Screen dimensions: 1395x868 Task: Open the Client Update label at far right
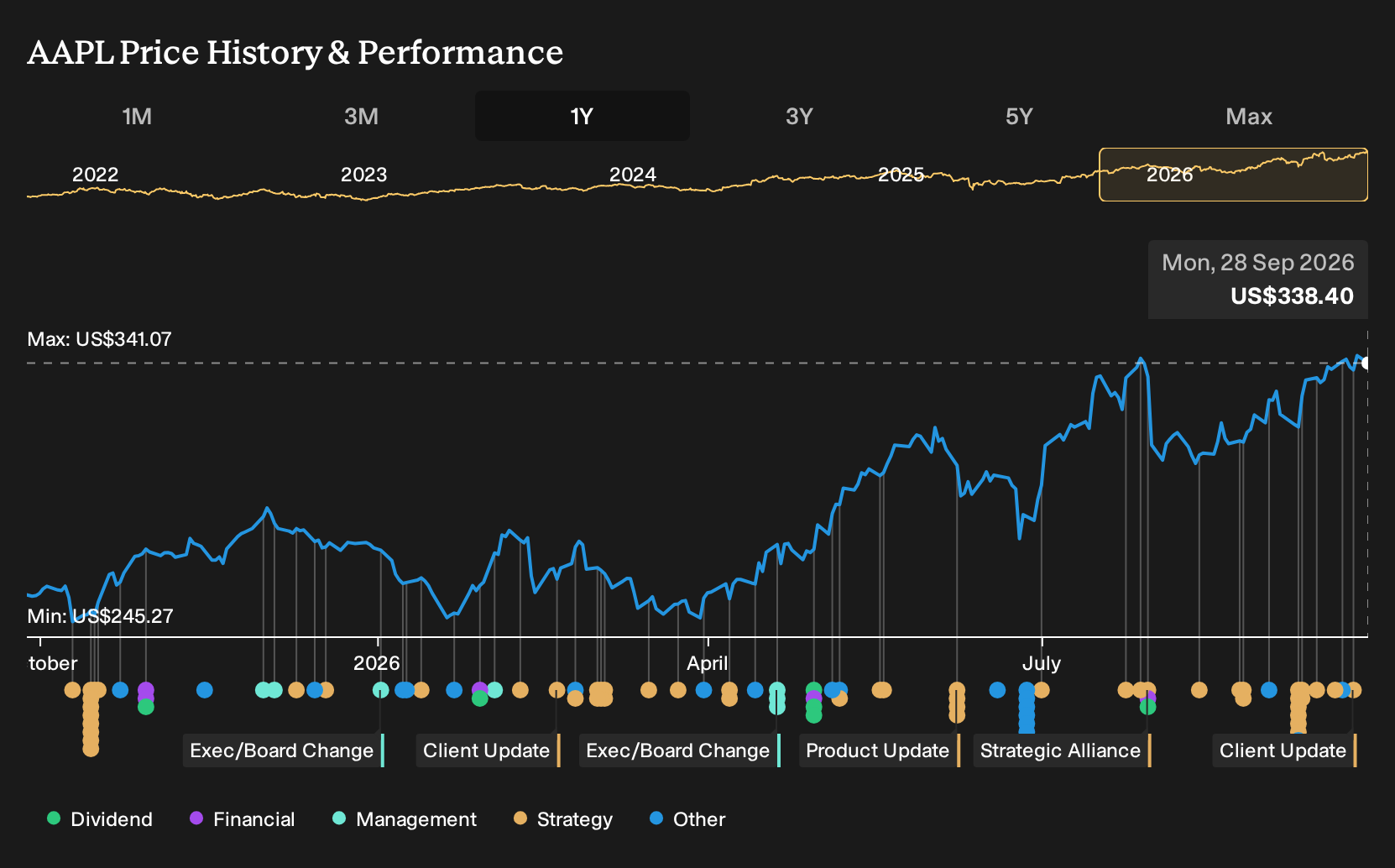click(x=1284, y=750)
